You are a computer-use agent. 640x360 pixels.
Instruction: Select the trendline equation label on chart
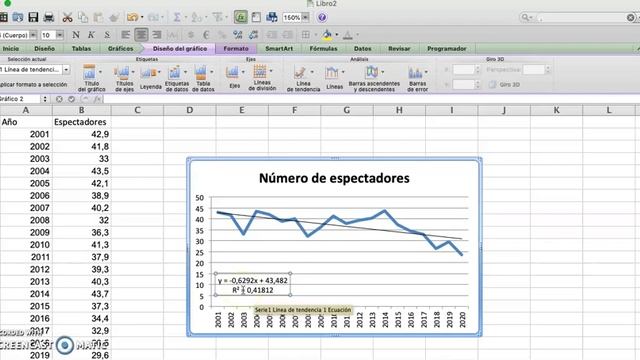tap(253, 285)
